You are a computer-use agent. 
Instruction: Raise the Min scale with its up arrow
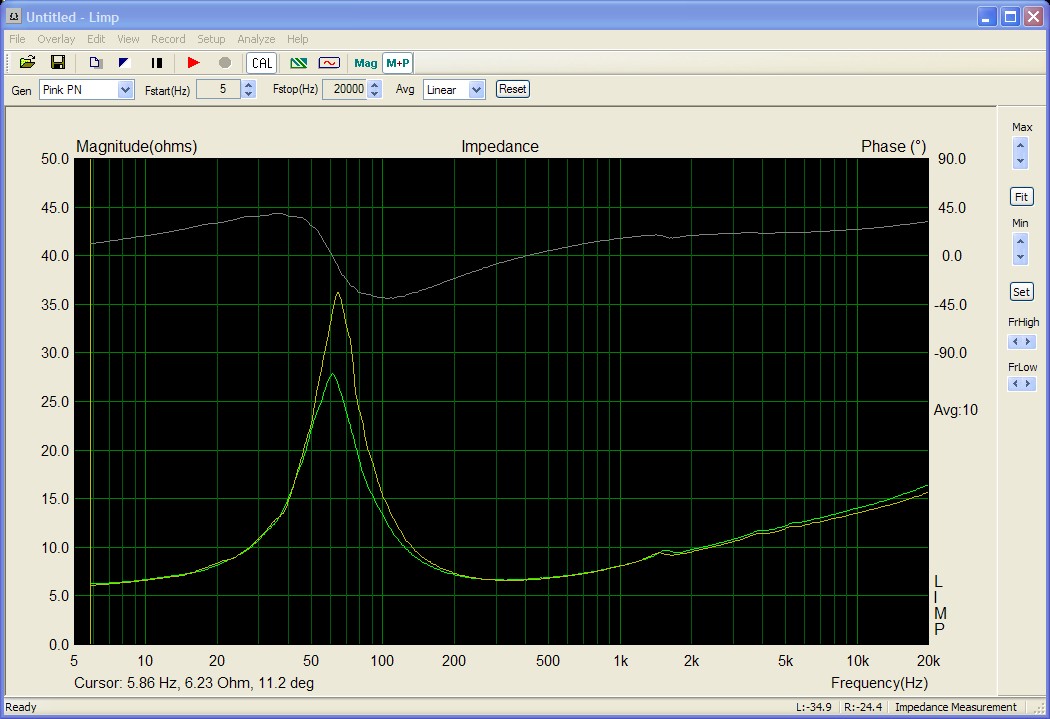(x=1021, y=241)
